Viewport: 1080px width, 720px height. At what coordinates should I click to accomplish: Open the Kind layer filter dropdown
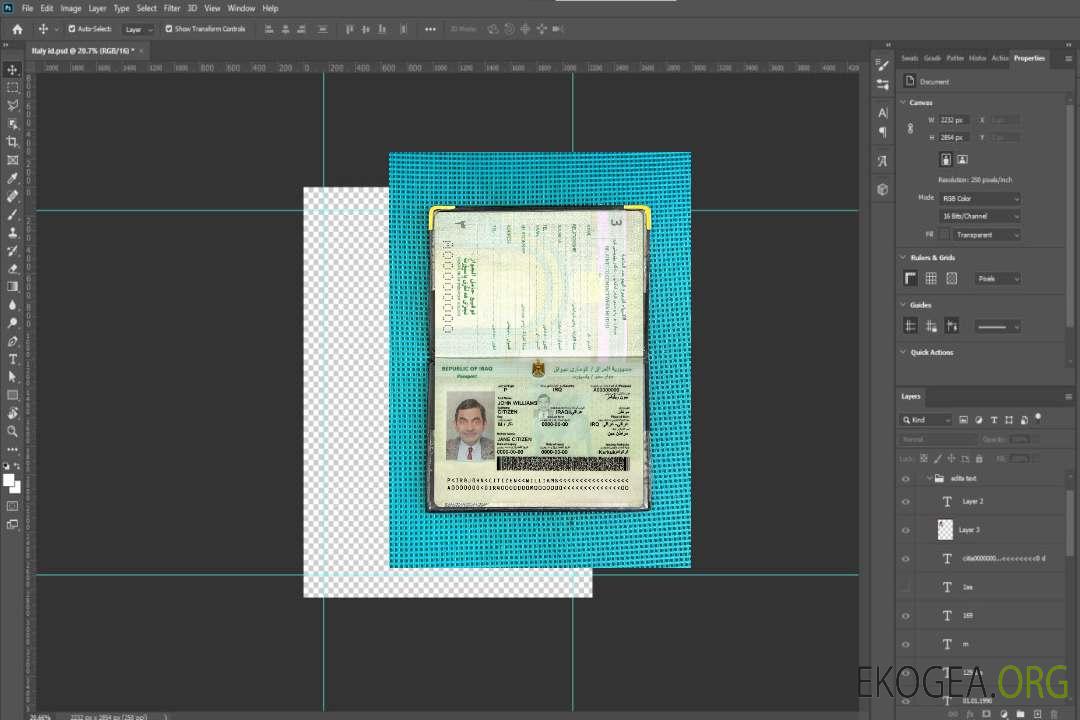tap(926, 420)
